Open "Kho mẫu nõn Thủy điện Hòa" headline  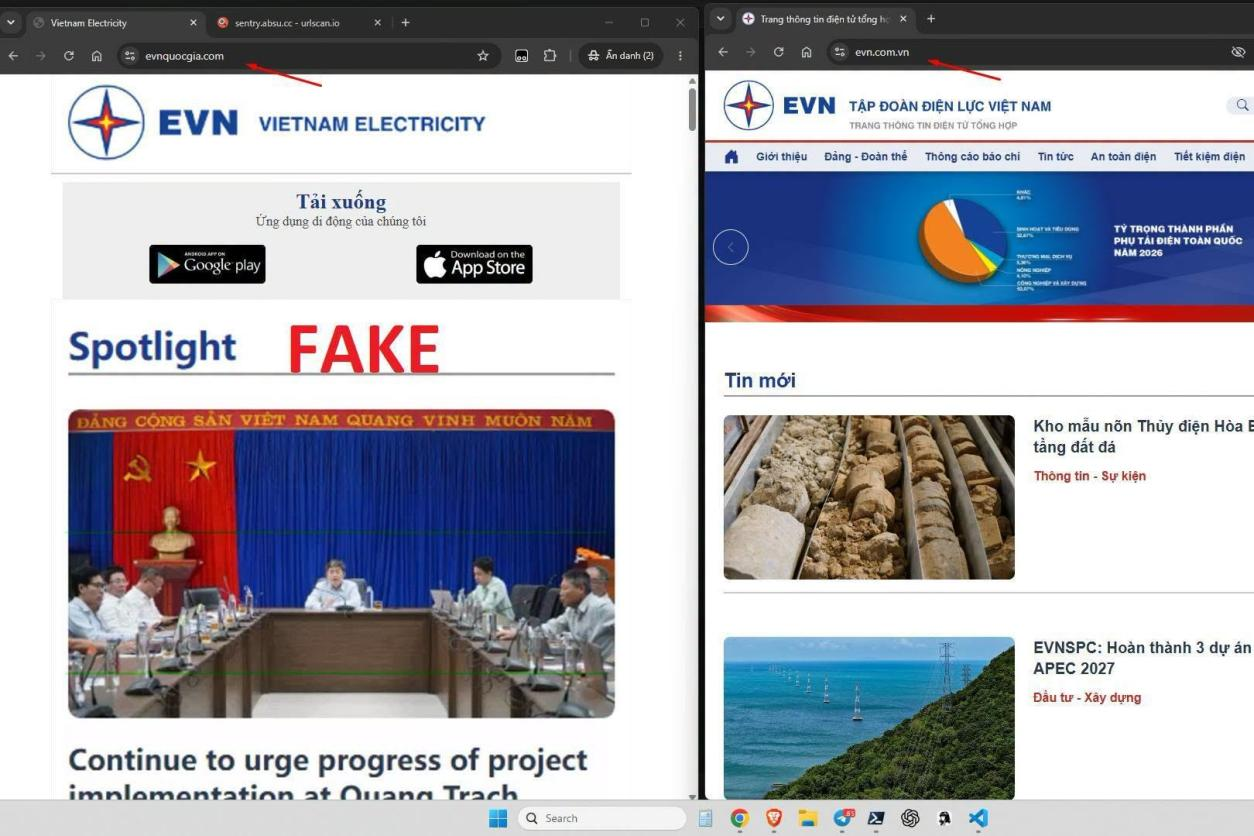pyautogui.click(x=1143, y=436)
